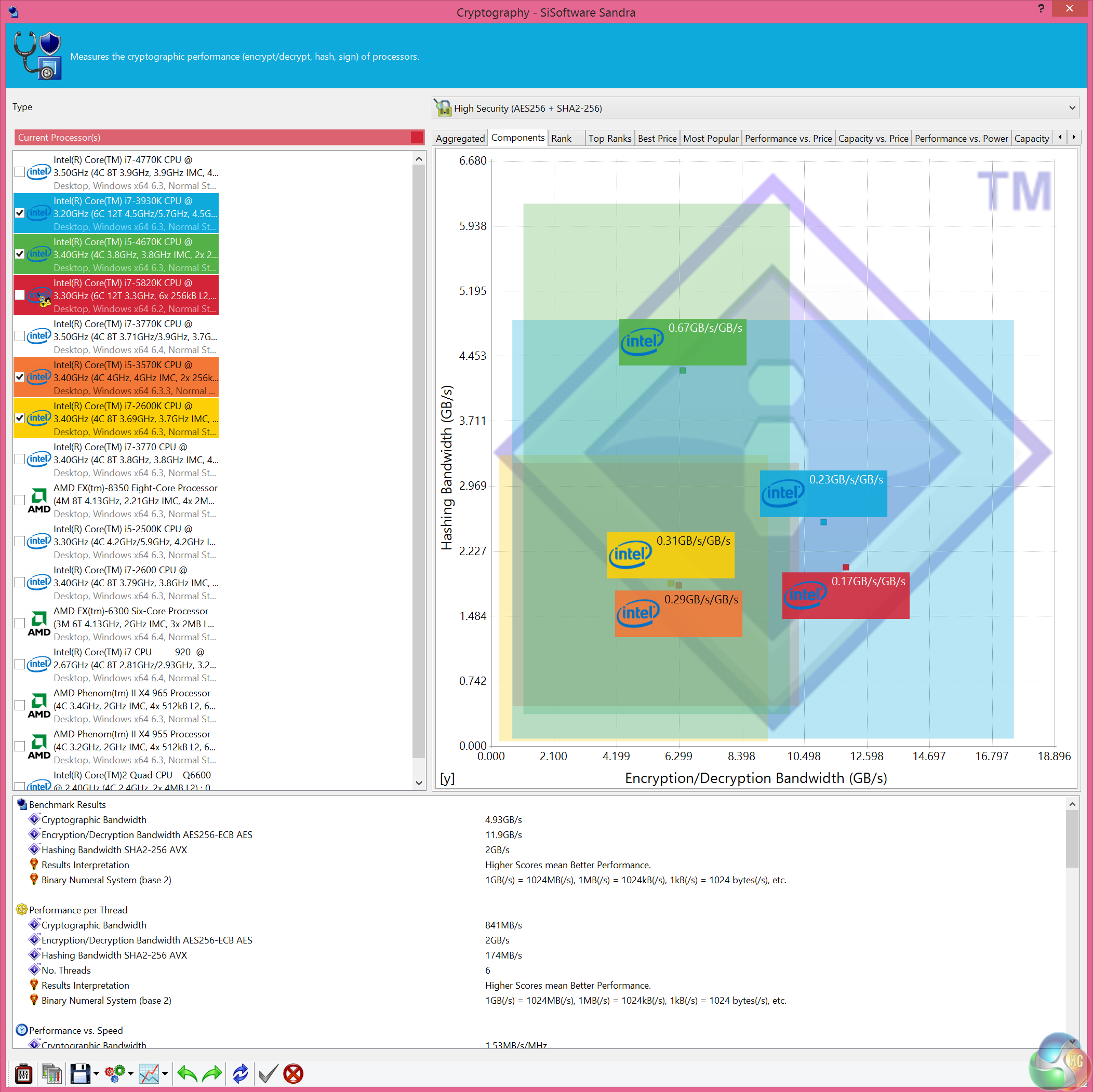Click the blue refresh arrows icon
This screenshot has width=1093, height=1092.
pyautogui.click(x=240, y=1073)
